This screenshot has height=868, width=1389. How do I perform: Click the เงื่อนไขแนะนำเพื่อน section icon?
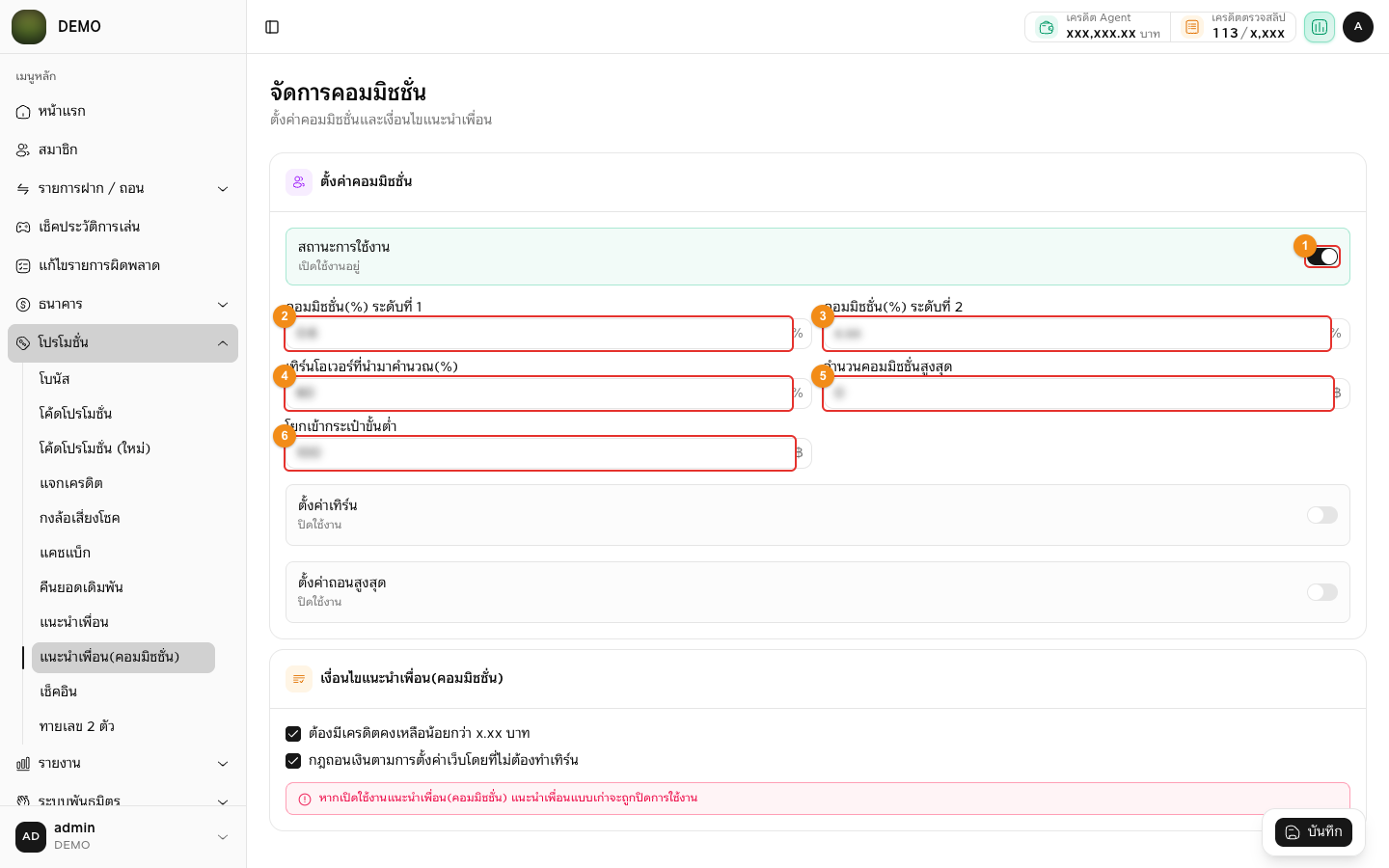tap(299, 679)
